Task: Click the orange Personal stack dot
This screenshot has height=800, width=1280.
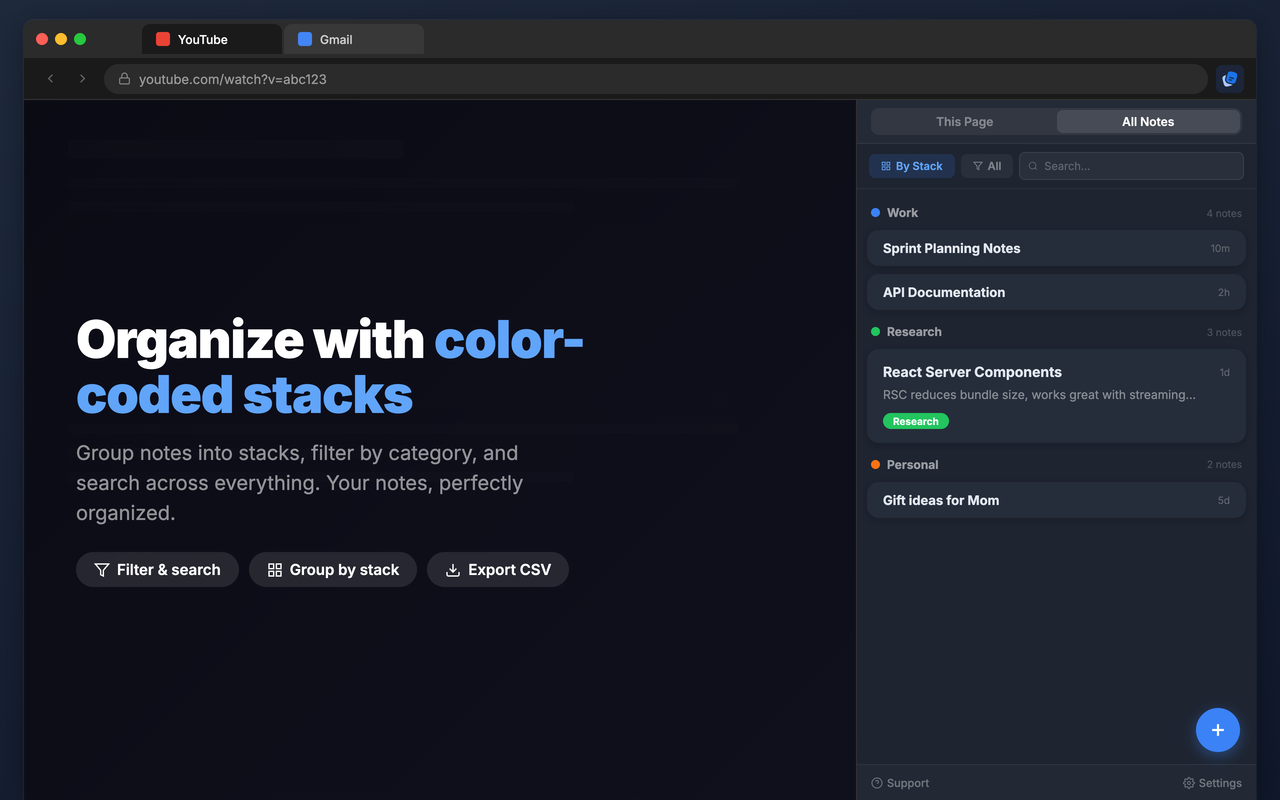Action: 876,464
